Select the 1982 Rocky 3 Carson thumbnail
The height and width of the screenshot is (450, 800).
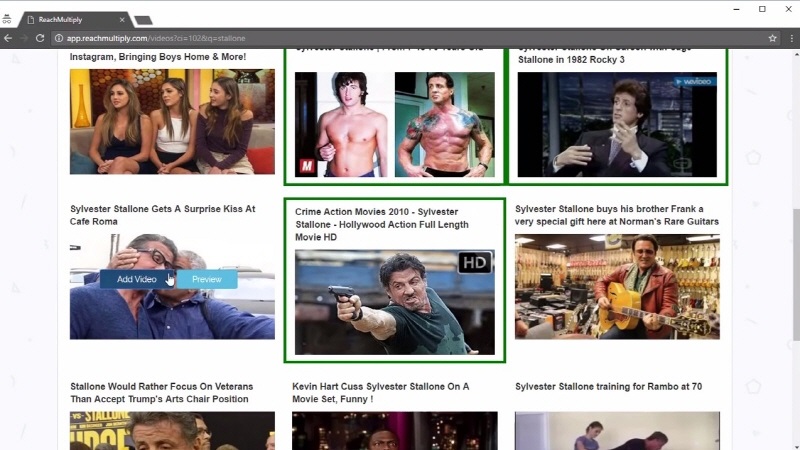(x=617, y=124)
